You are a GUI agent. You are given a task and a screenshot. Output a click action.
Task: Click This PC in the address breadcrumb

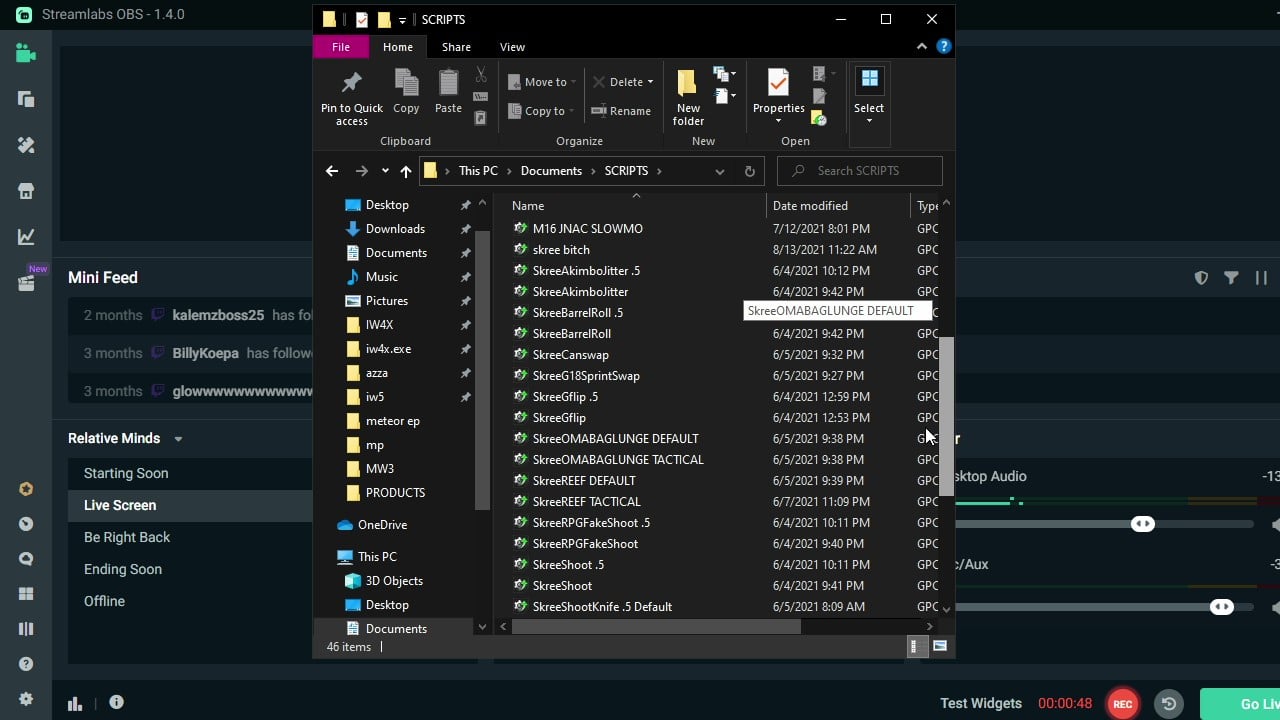coord(478,171)
